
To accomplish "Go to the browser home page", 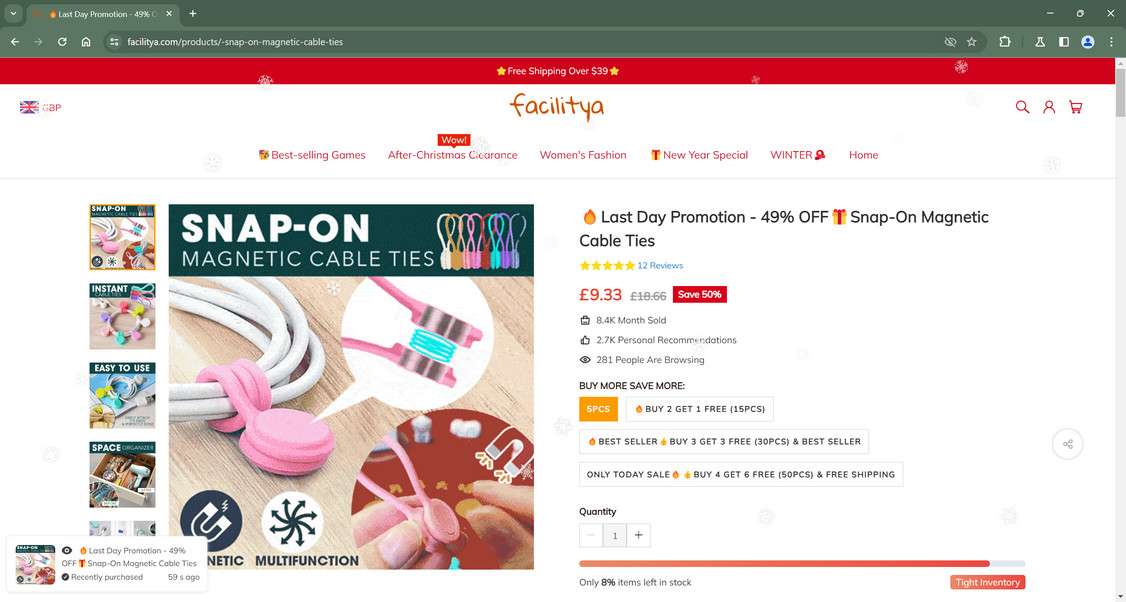I will pyautogui.click(x=86, y=42).
